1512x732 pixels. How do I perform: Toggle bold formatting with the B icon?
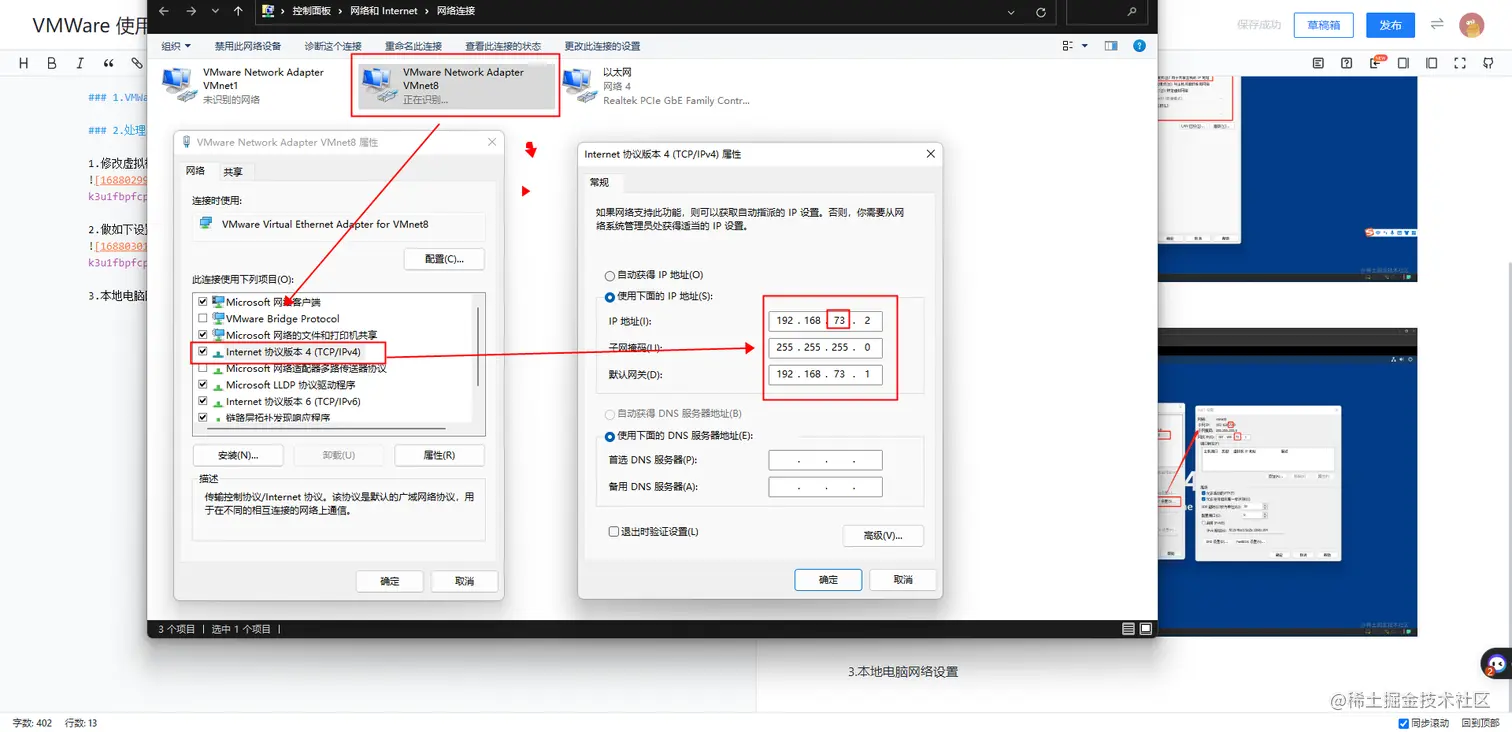click(x=52, y=63)
